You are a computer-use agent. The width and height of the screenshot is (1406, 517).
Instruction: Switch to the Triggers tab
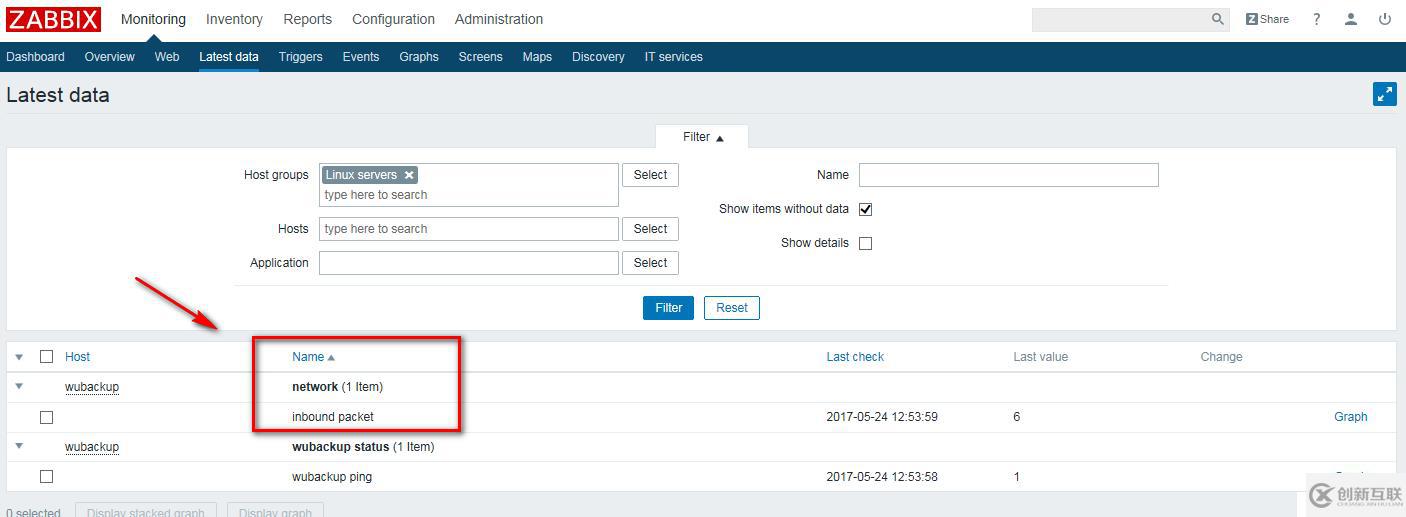point(300,57)
